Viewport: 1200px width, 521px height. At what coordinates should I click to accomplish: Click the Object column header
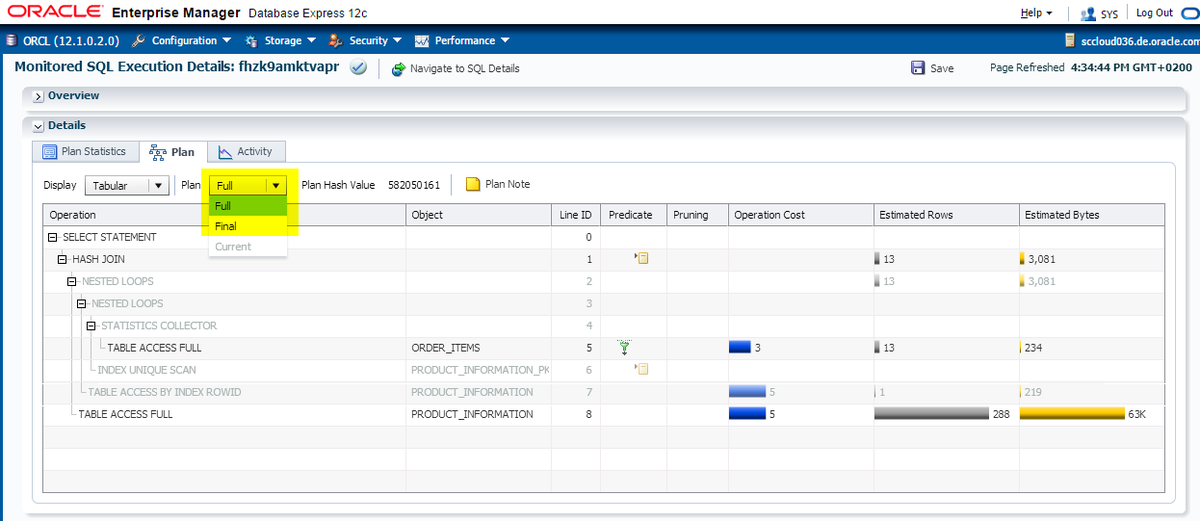coord(478,215)
